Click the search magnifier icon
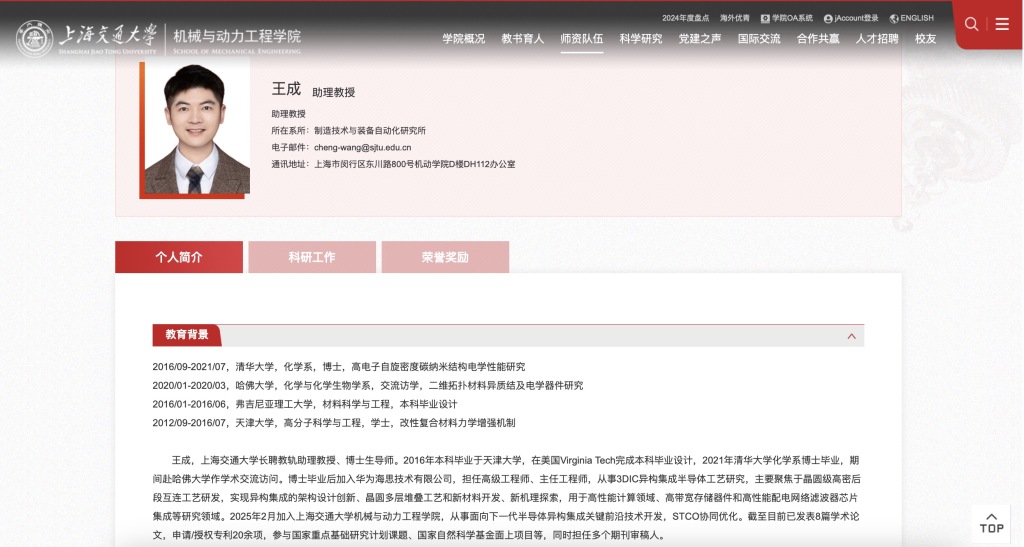This screenshot has width=1024, height=547. 971,24
